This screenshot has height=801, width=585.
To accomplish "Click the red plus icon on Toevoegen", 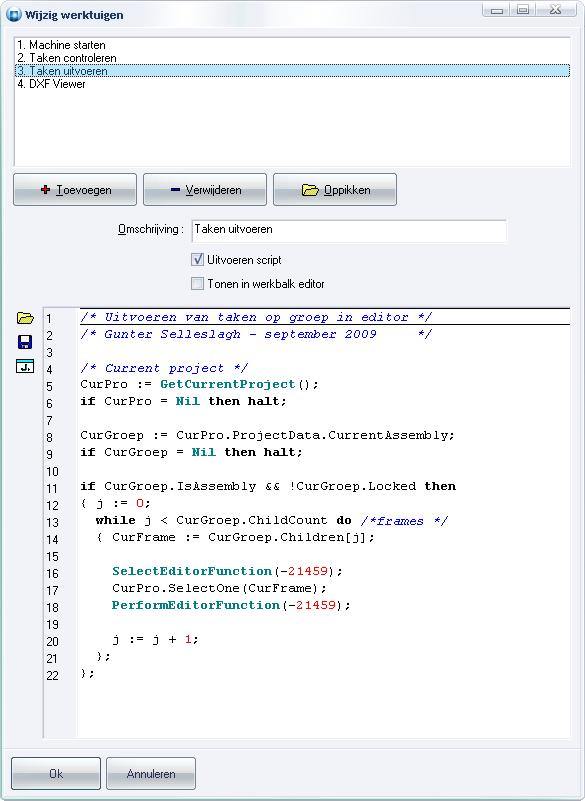I will pos(45,190).
